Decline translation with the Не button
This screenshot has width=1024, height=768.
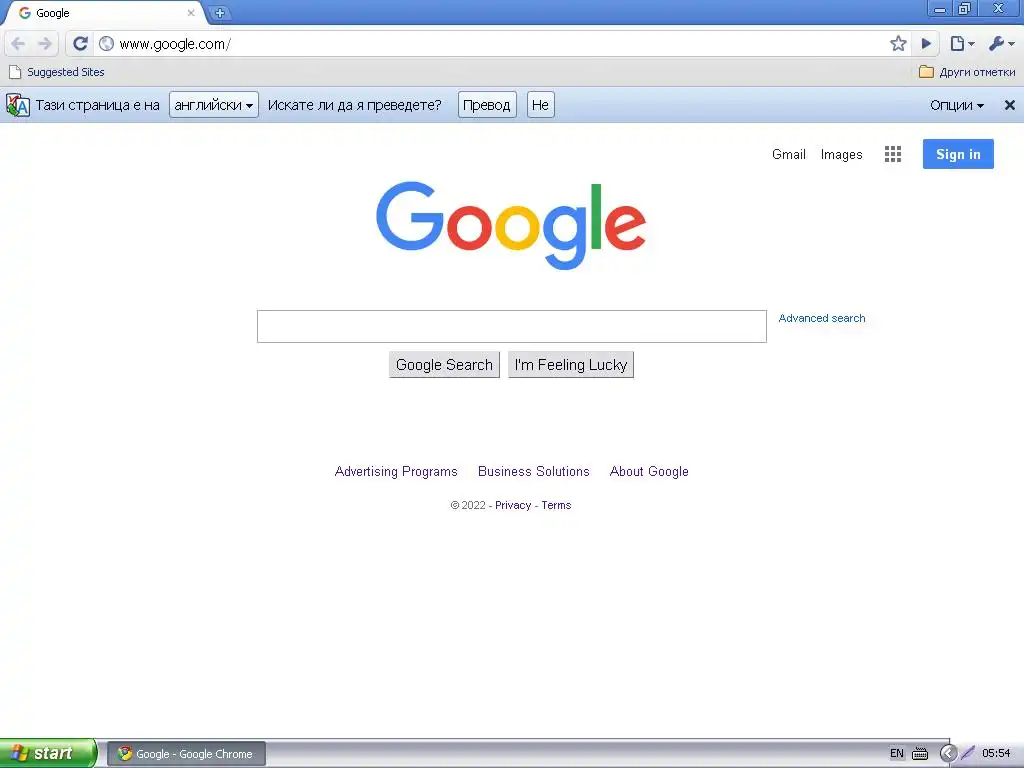click(540, 104)
